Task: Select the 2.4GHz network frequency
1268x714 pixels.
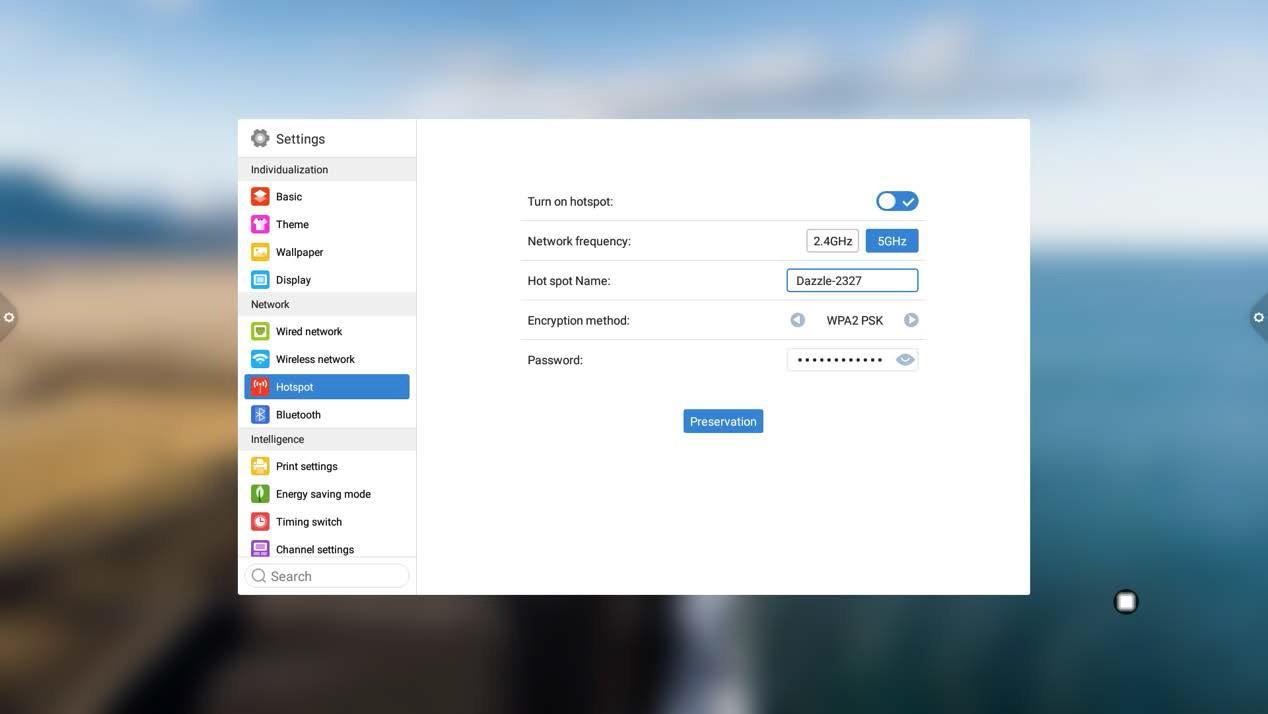Action: tap(832, 241)
